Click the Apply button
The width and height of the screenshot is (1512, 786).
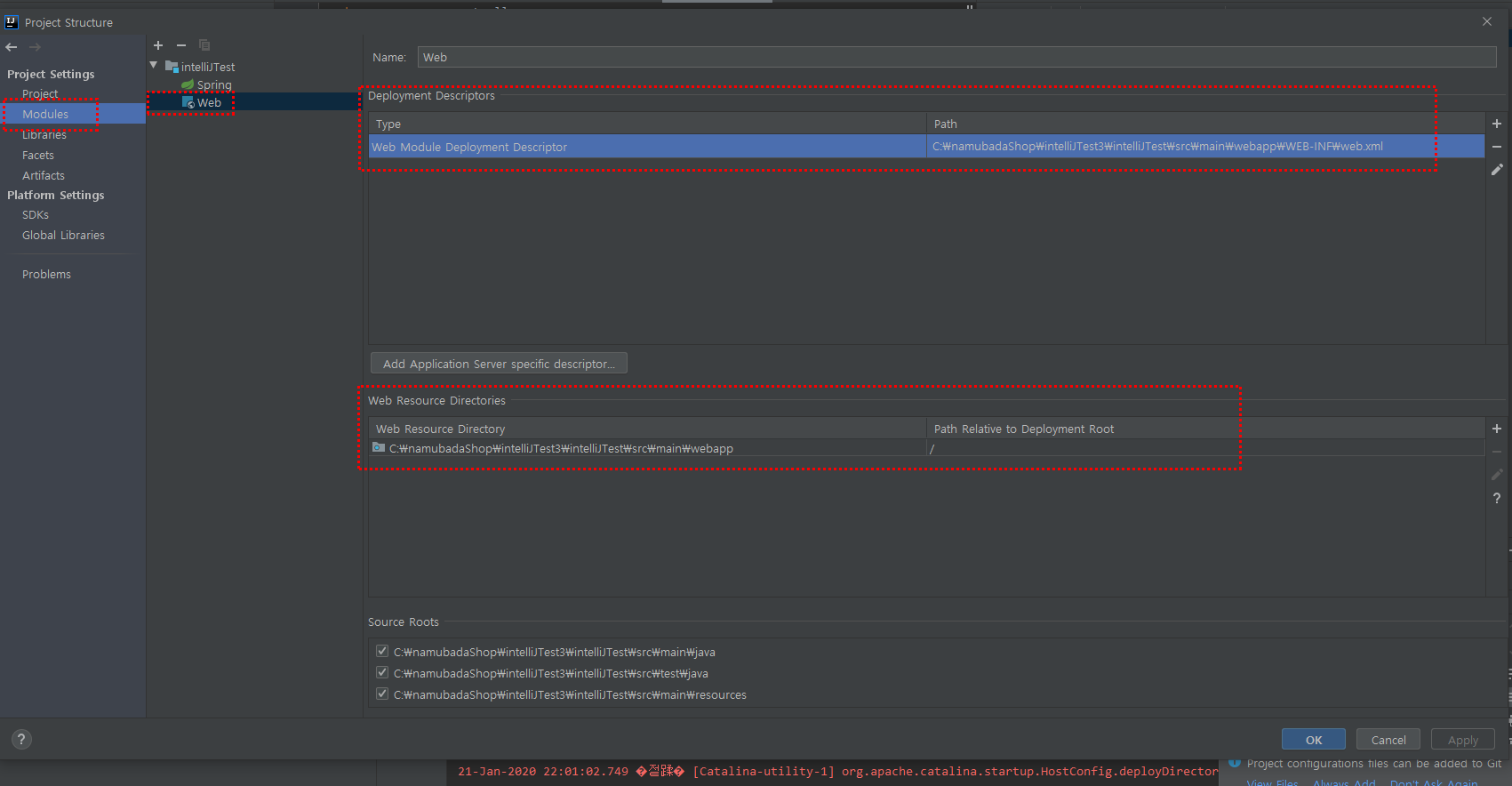pyautogui.click(x=1463, y=740)
